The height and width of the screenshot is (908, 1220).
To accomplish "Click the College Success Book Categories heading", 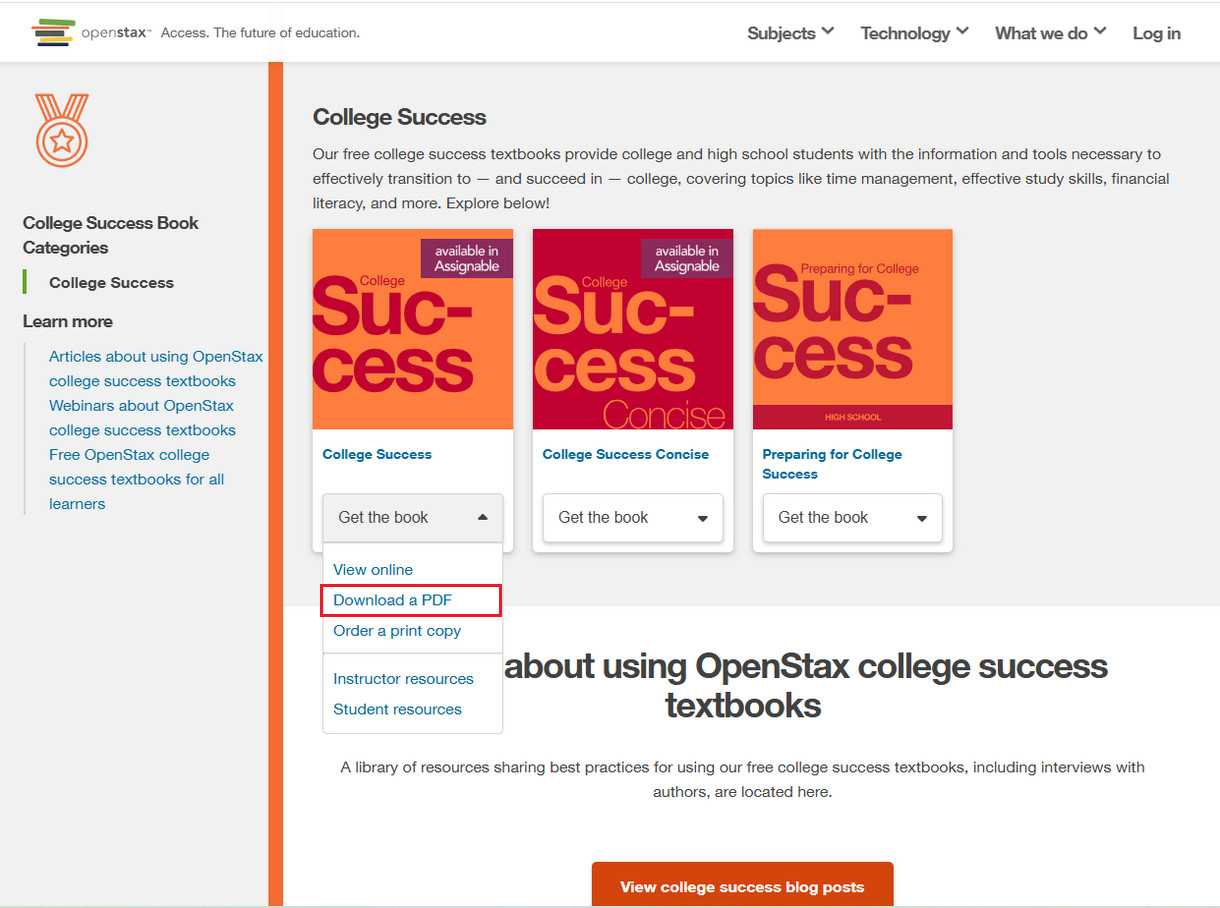I will coord(111,235).
